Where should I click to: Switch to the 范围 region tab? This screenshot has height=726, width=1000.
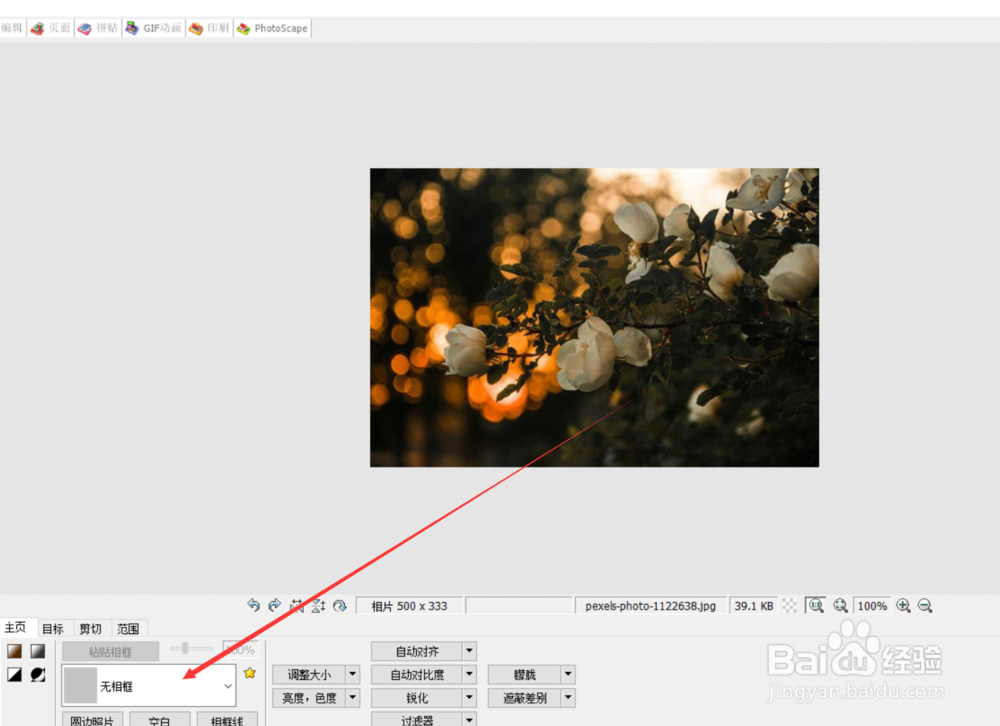(128, 628)
